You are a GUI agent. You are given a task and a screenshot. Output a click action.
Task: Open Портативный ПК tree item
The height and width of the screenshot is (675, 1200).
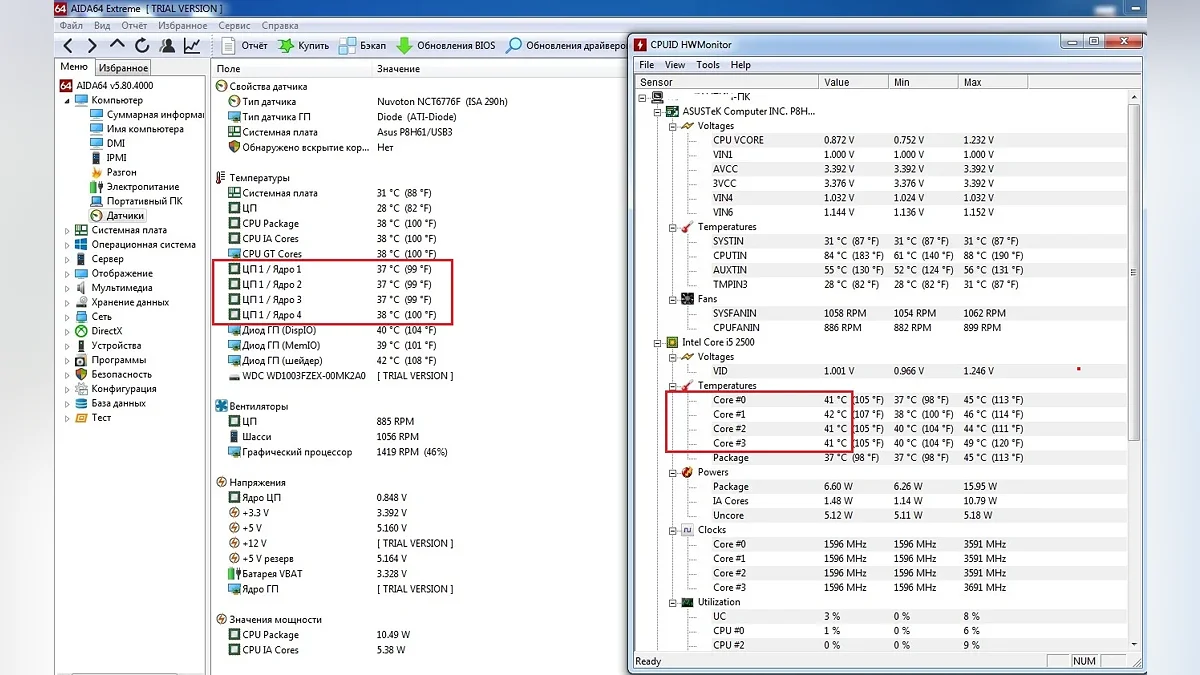[x=136, y=201]
